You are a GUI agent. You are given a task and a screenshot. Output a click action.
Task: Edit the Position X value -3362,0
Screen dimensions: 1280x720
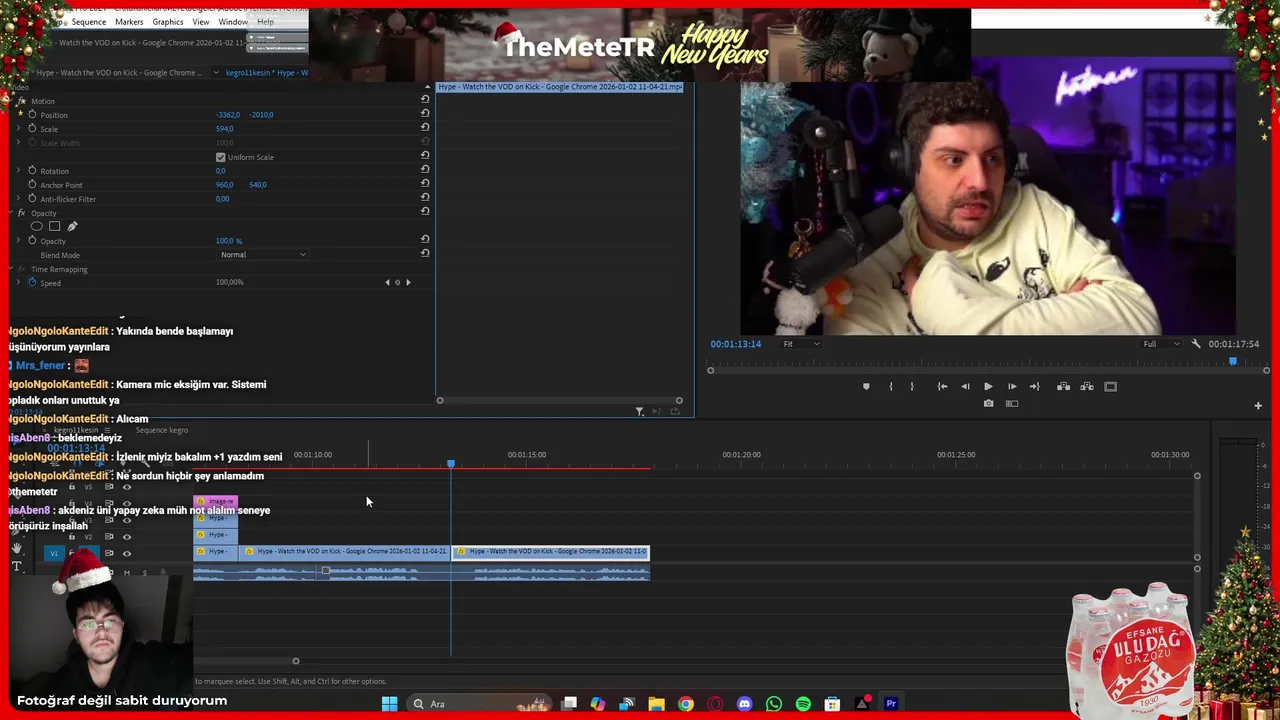pos(228,115)
